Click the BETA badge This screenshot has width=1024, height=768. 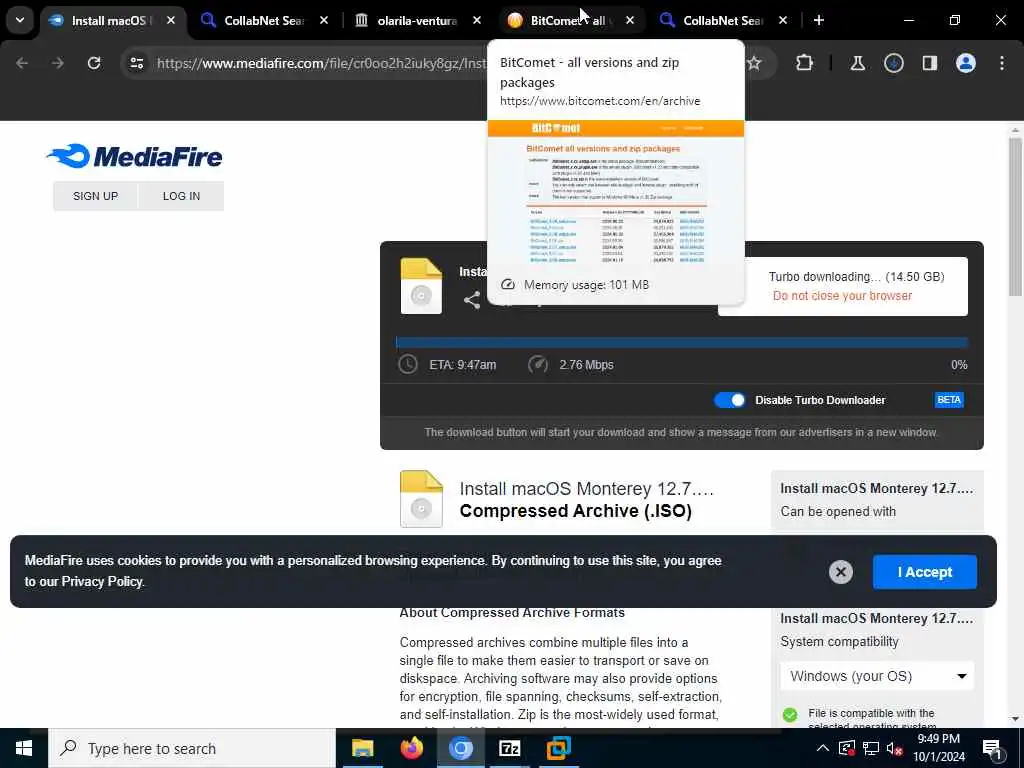coord(949,400)
